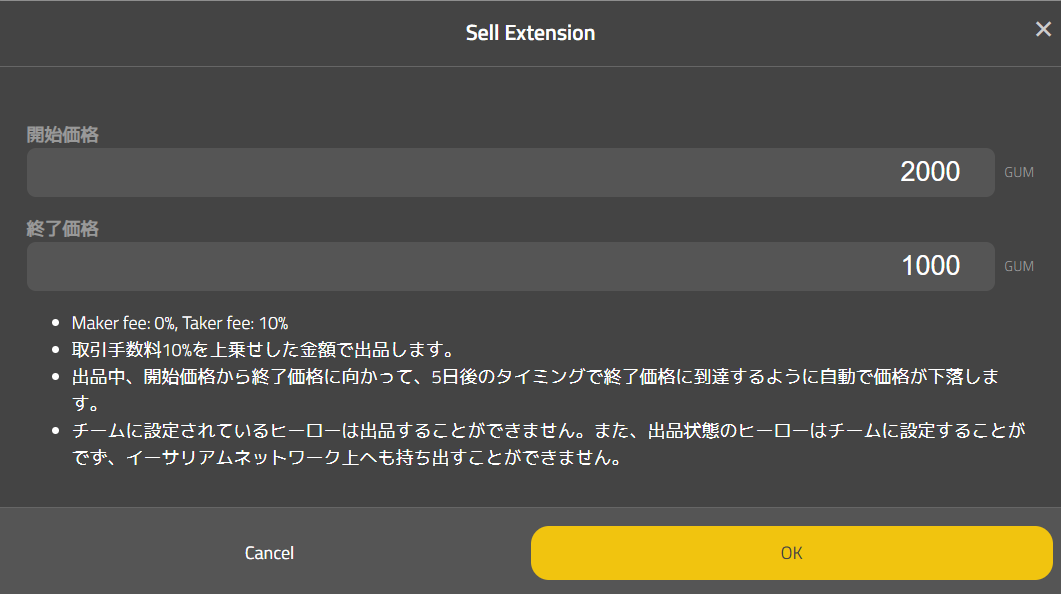This screenshot has height=594, width=1061.
Task: Click the note starting with チームに設定されている
Action: click(x=550, y=431)
